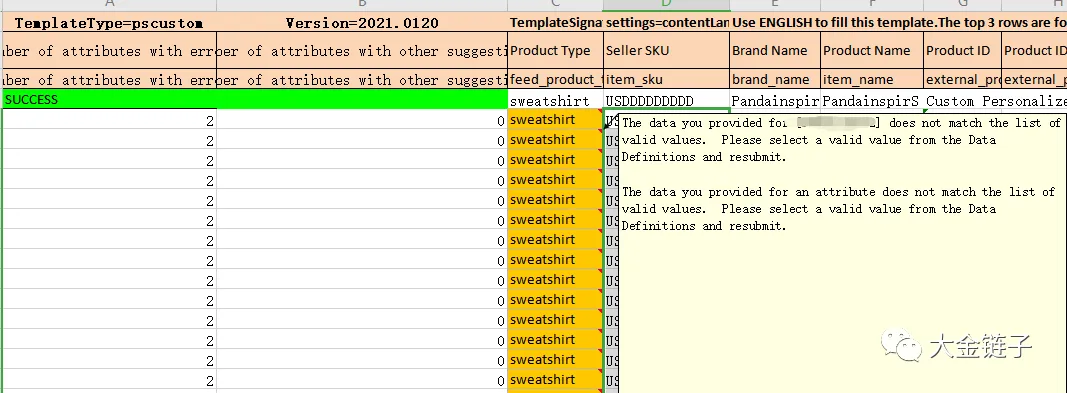1067x393 pixels.
Task: Select the USDDDDDDDDD SKU cell
Action: 666,101
